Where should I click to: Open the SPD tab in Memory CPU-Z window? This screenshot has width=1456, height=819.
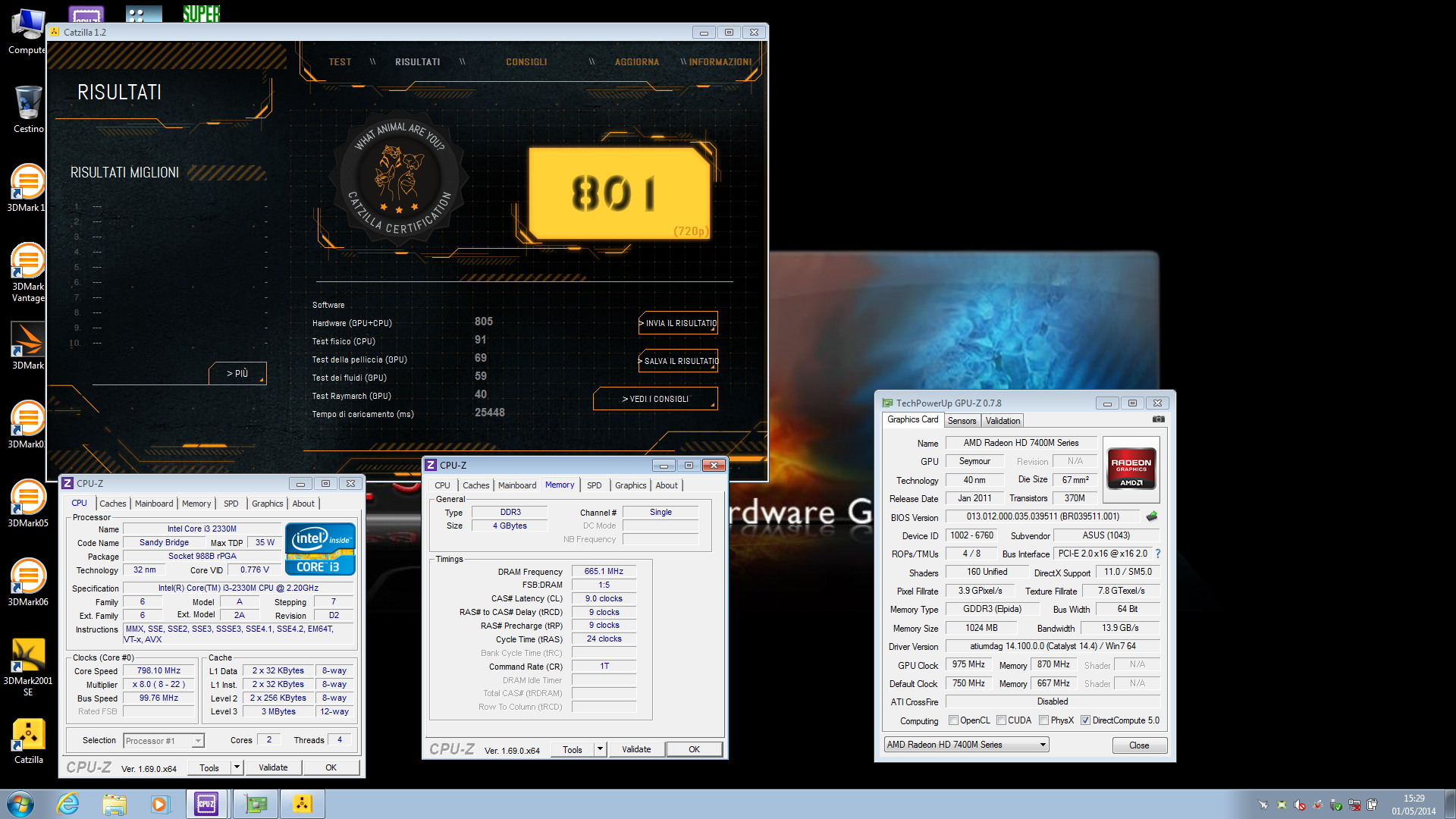click(x=595, y=485)
